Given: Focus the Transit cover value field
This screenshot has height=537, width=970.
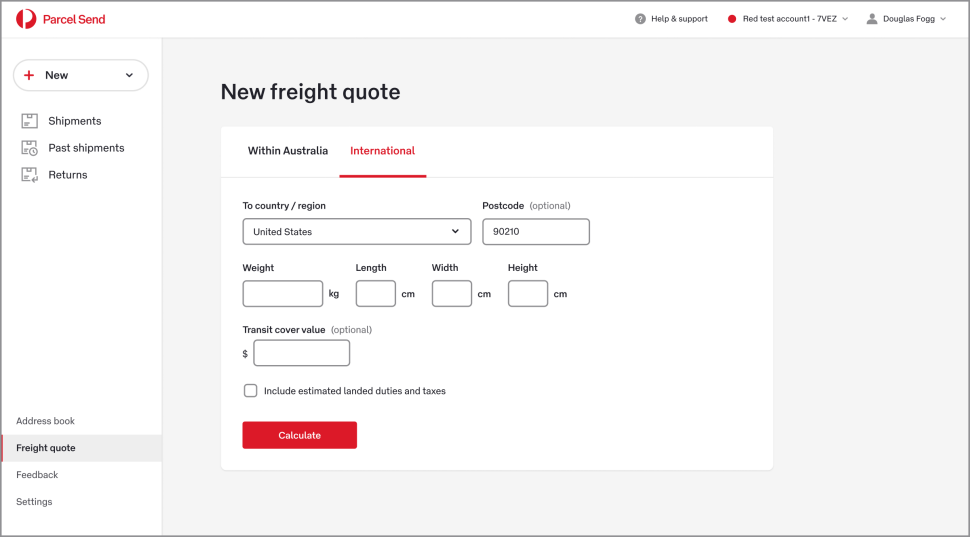Looking at the screenshot, I should [301, 353].
